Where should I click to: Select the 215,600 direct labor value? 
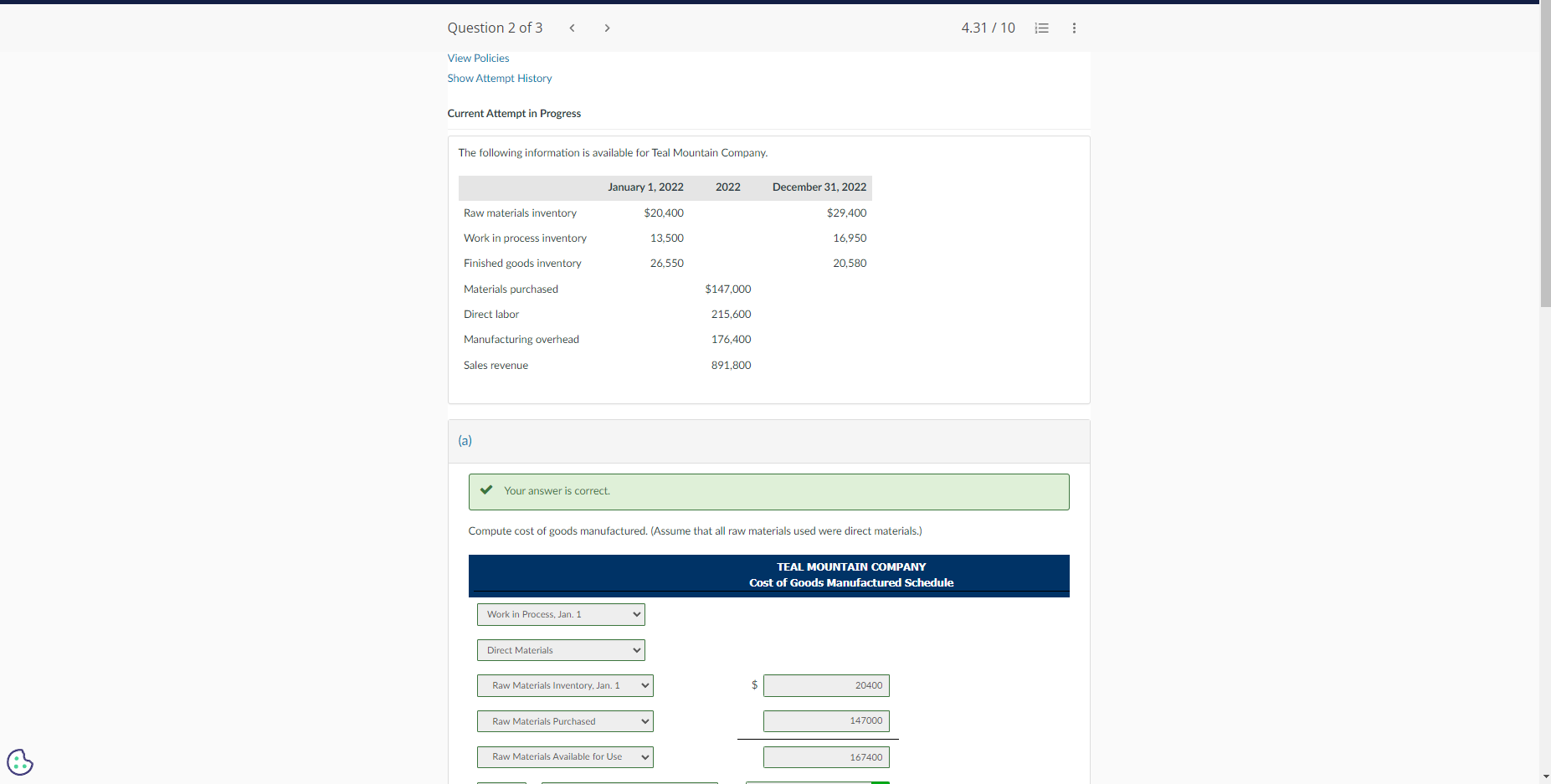(731, 314)
